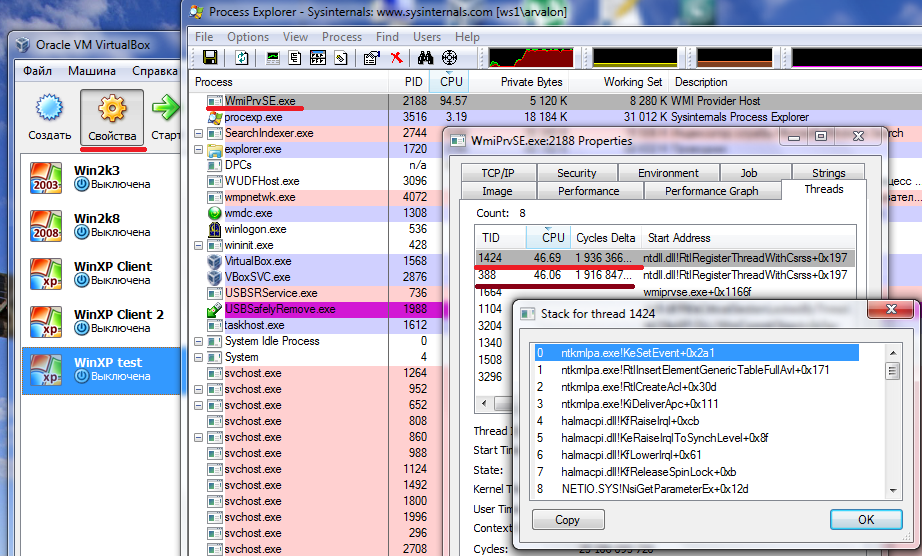Switch to the Image tab
The width and height of the screenshot is (922, 556).
pos(497,191)
